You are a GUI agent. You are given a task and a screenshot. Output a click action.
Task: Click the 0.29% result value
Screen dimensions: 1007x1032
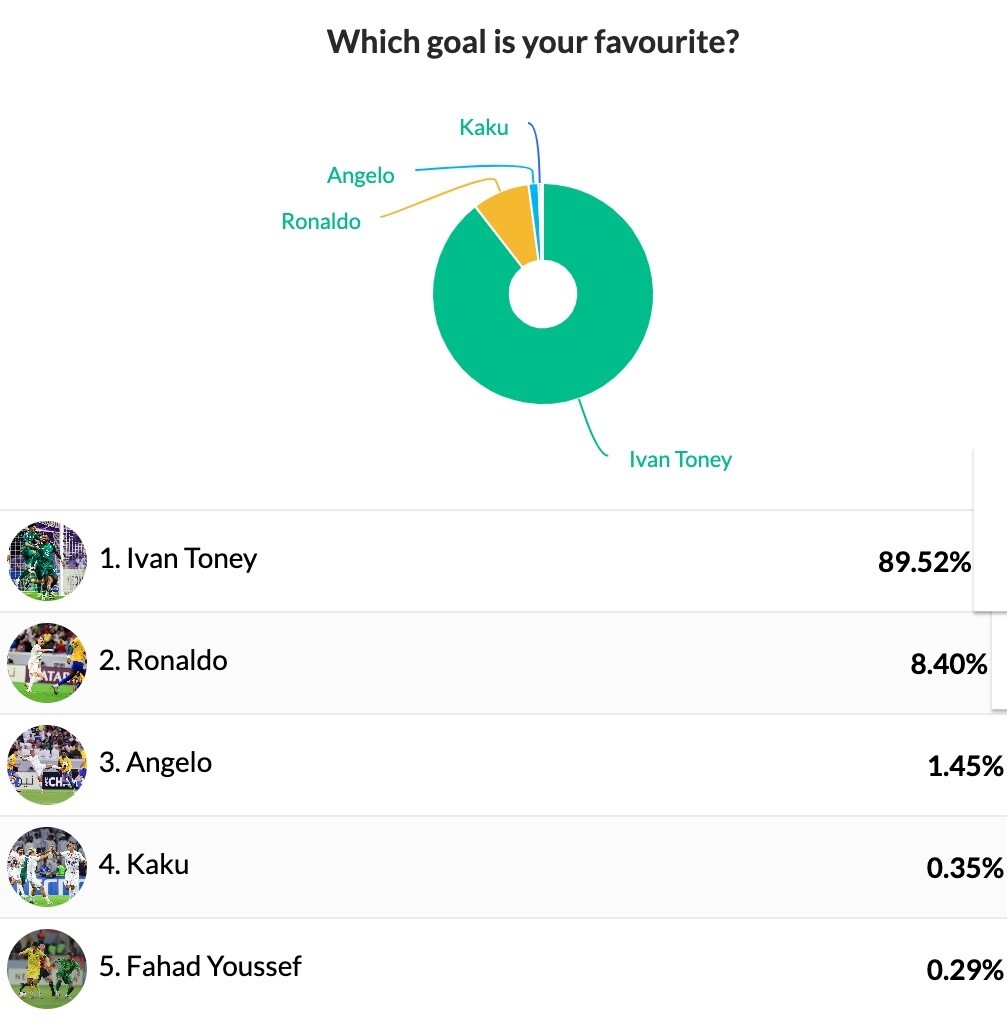964,970
